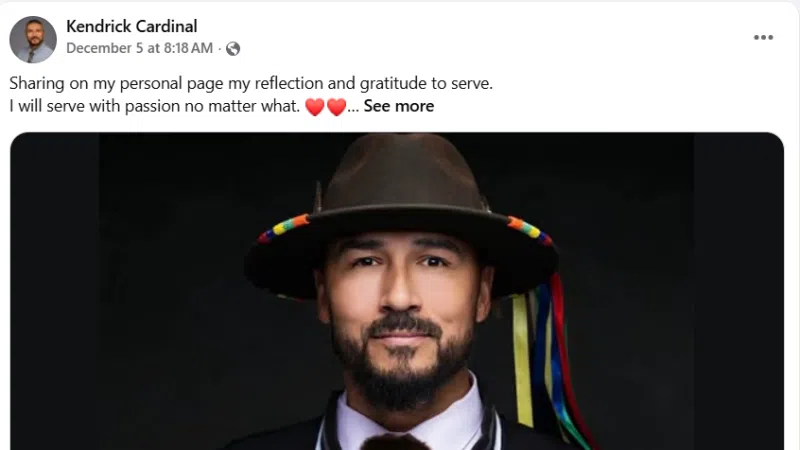
Task: Expand the post with See more
Action: point(399,106)
